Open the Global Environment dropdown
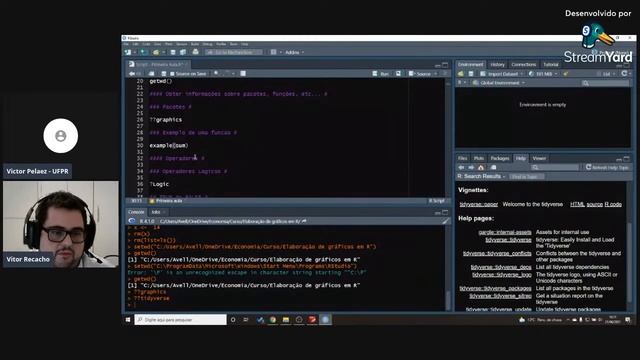The image size is (640, 360). click(x=499, y=83)
